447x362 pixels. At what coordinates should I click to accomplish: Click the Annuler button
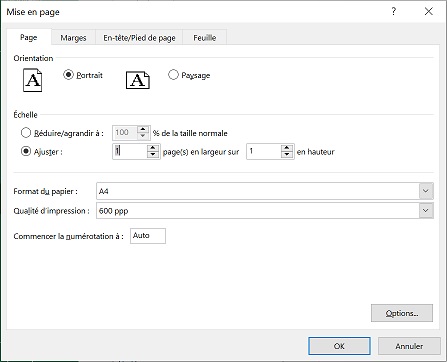click(409, 346)
